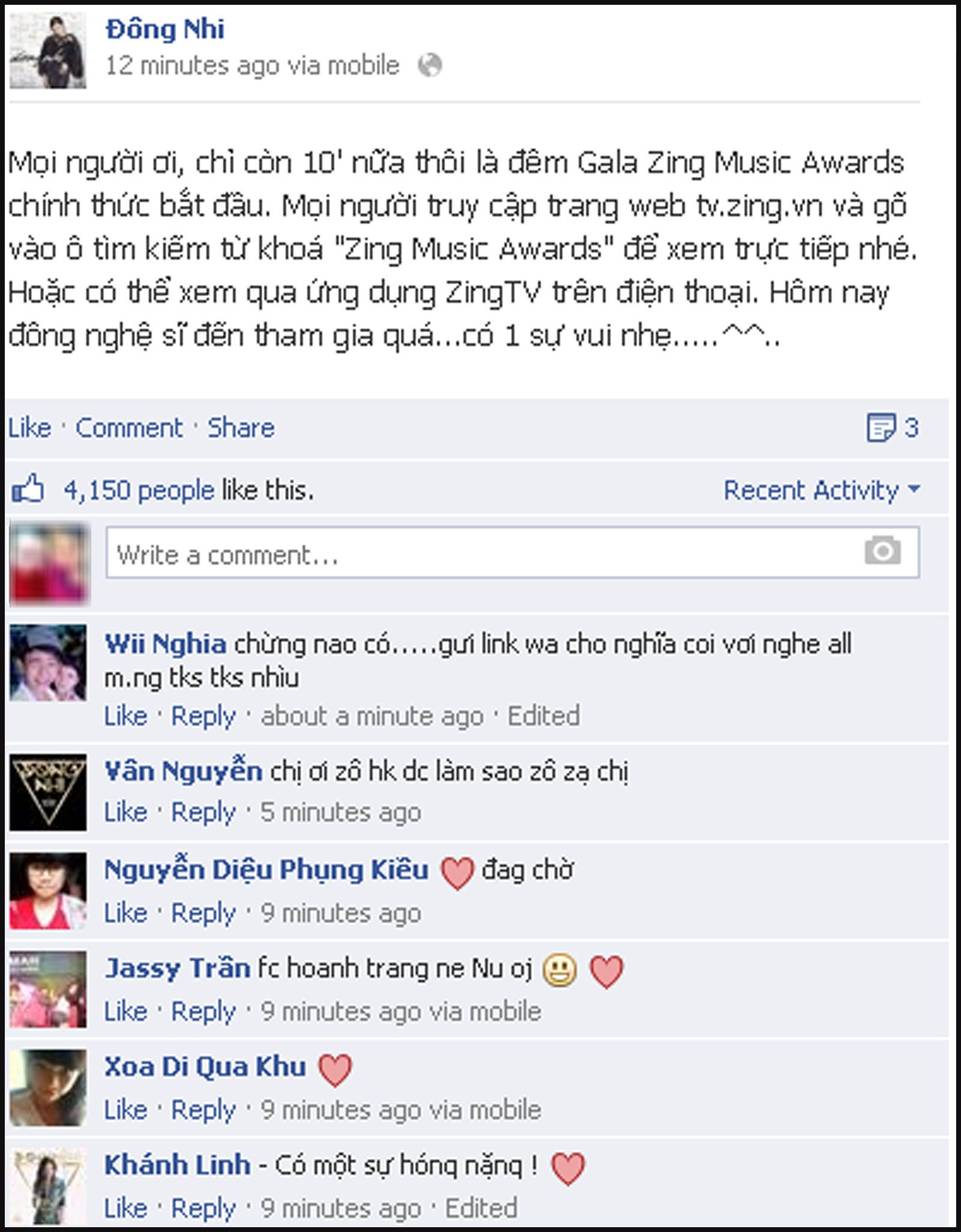Open Nguyễn Diệu Phụng Kiều's profile
Screen dimensions: 961x1232
coord(267,869)
